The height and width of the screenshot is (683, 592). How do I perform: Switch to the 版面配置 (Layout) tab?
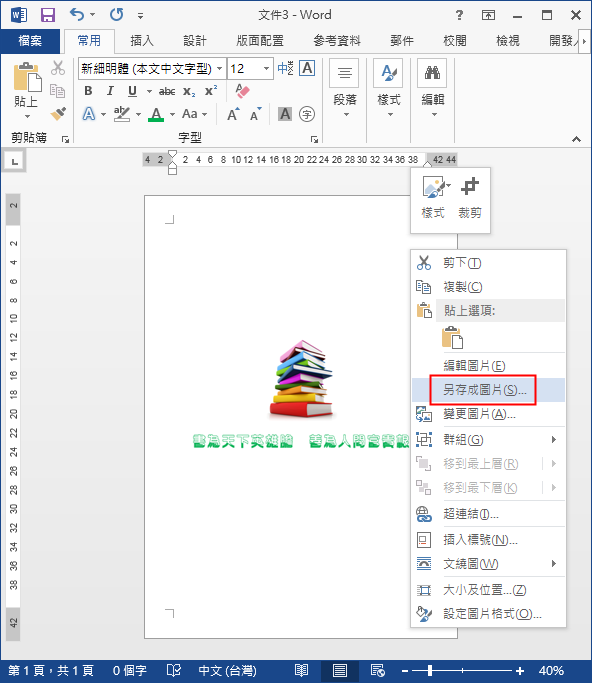pos(260,41)
